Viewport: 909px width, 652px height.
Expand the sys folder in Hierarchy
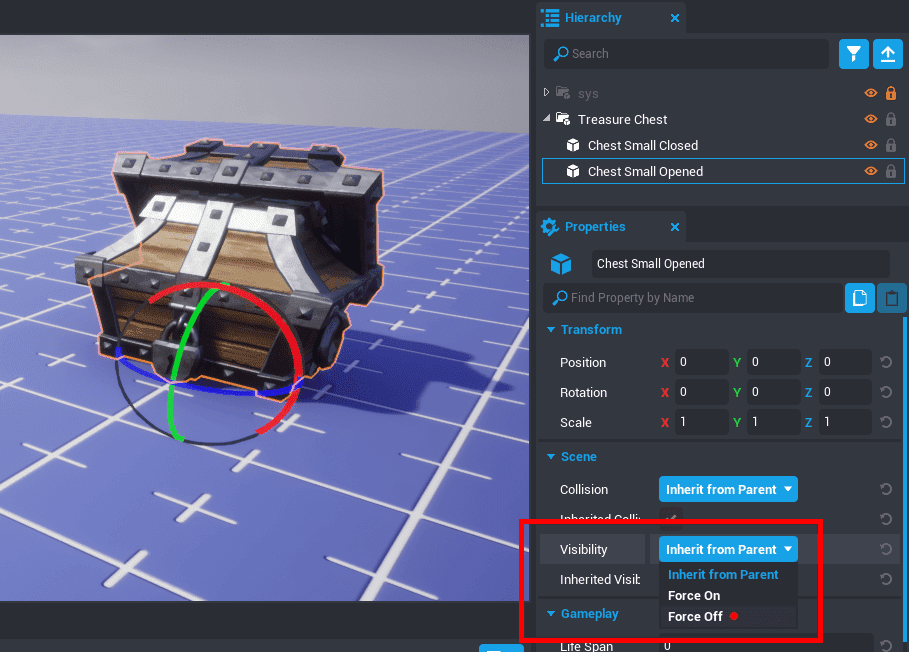547,93
